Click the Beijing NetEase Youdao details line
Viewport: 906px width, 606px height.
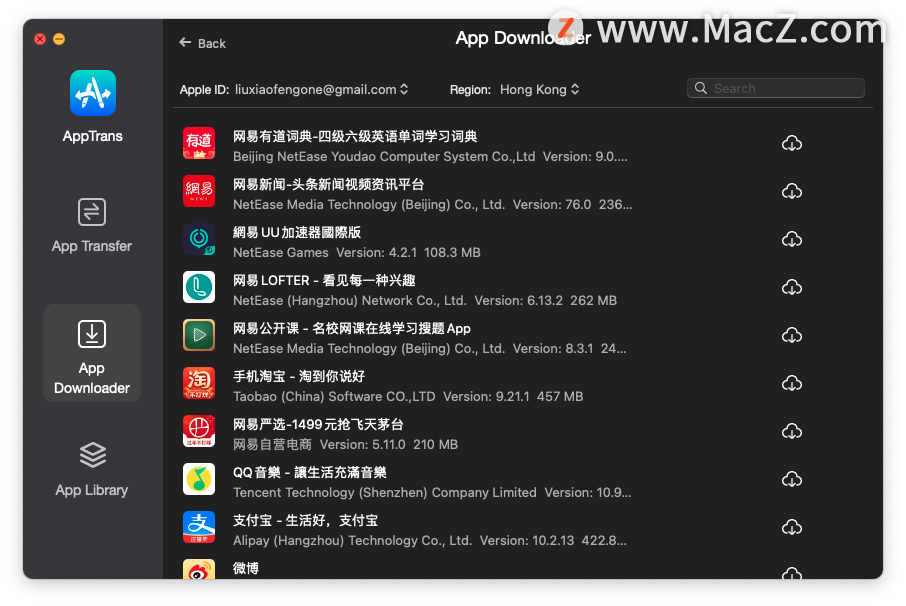click(x=430, y=157)
